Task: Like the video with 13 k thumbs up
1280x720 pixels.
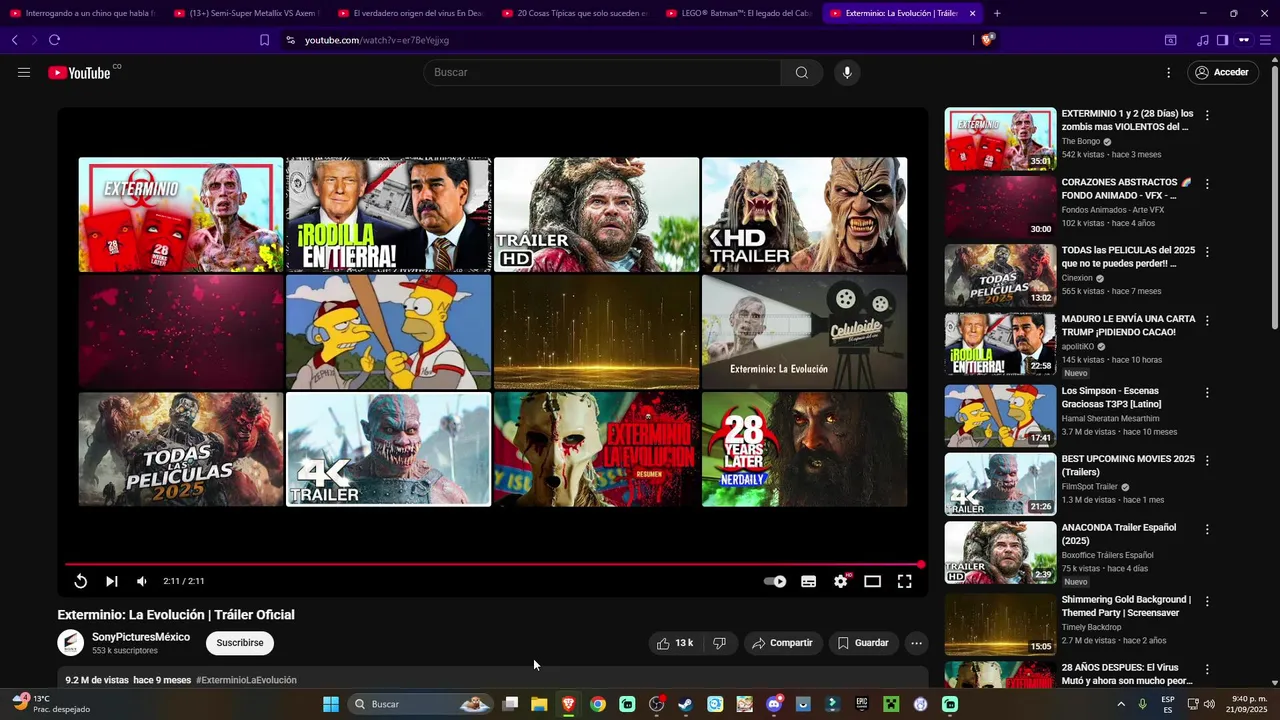Action: click(675, 643)
